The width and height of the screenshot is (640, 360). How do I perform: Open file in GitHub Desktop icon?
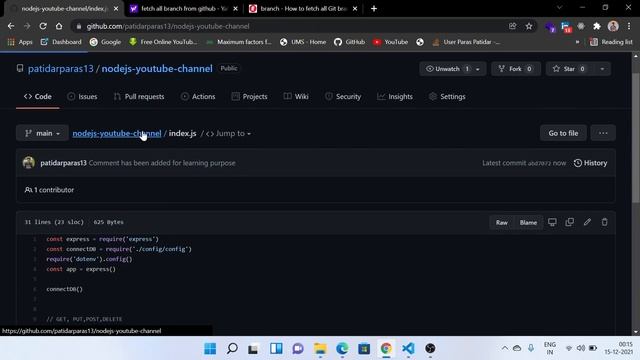tap(552, 222)
